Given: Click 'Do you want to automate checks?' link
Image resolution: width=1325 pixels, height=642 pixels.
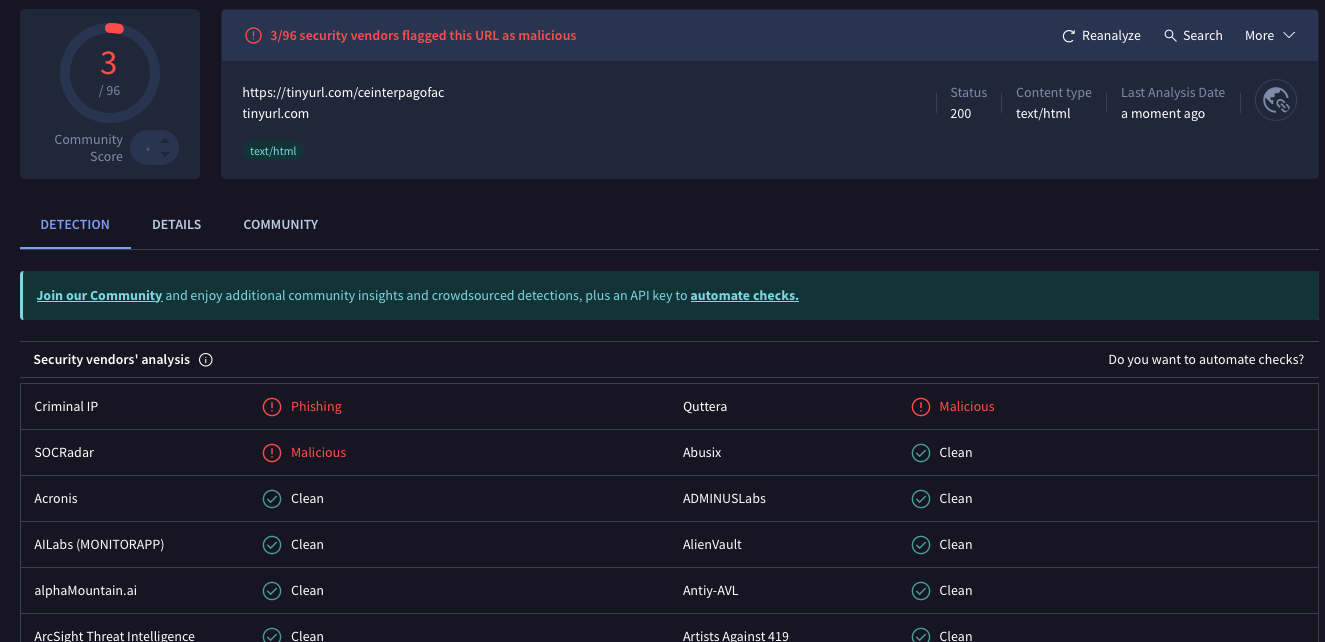Looking at the screenshot, I should 1206,360.
